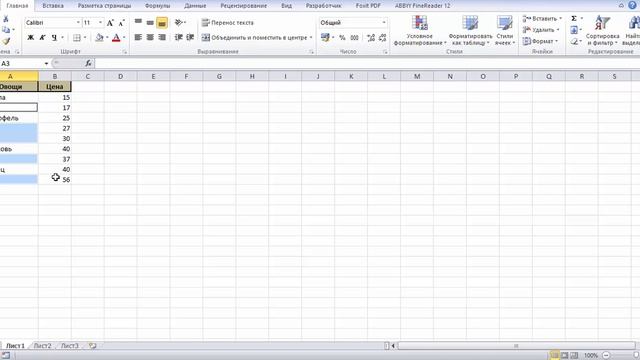Click the text orientation icon
Image resolution: width=640 pixels, height=360 pixels.
(x=179, y=22)
